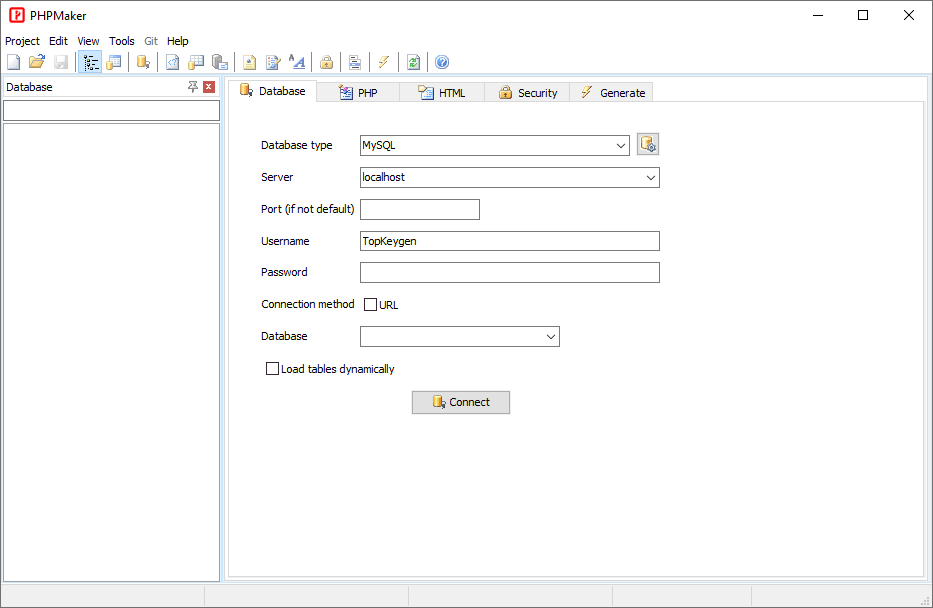The image size is (933, 608).
Task: Switch to the Generate tab
Action: 612,93
